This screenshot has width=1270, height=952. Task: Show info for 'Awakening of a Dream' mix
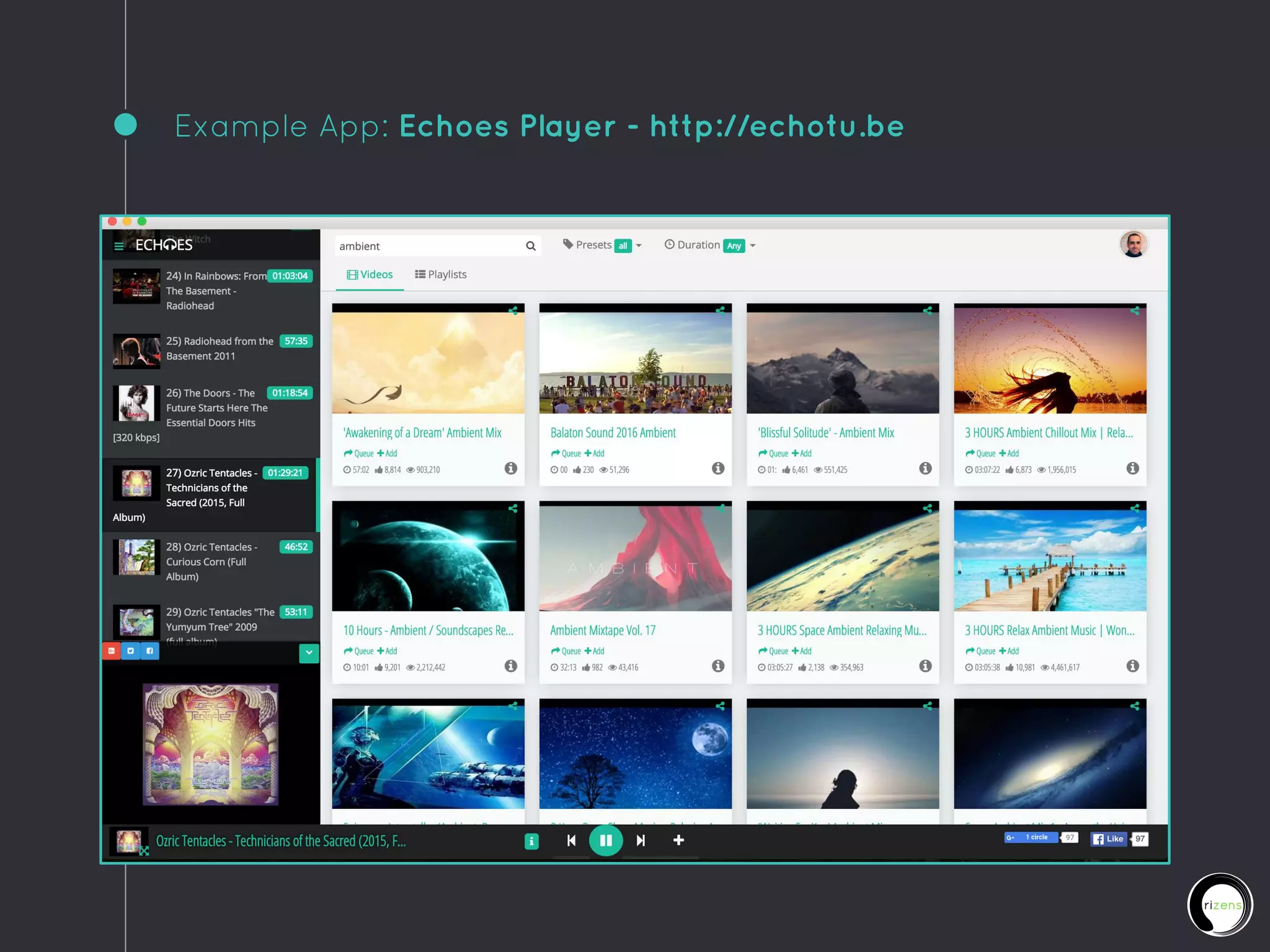(x=510, y=469)
